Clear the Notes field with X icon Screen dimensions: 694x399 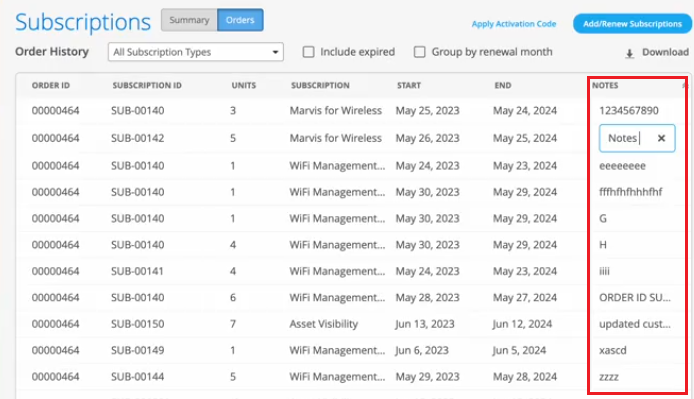point(661,138)
